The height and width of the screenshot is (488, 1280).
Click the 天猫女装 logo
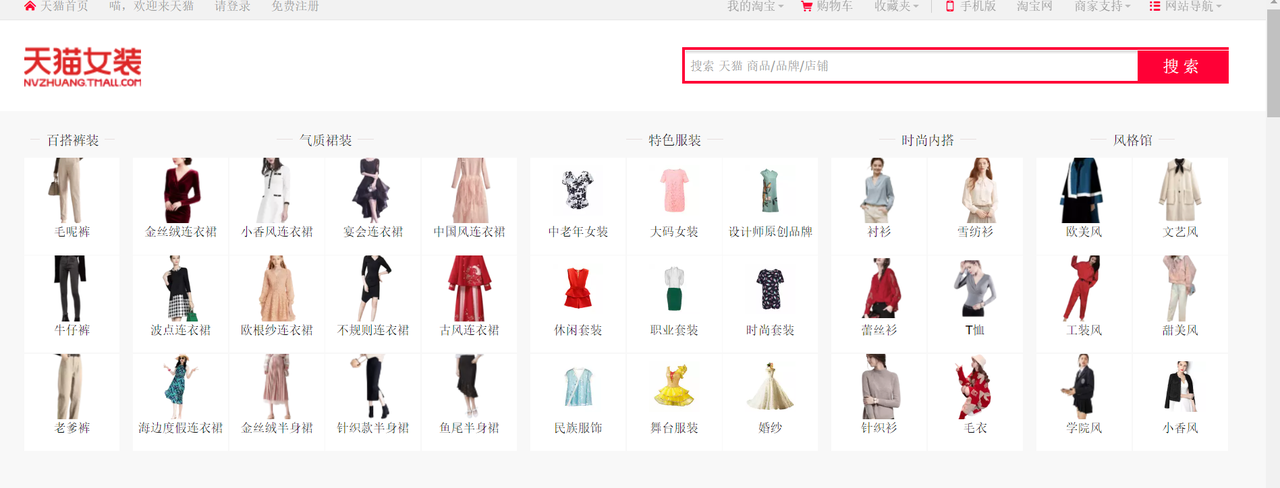click(x=82, y=67)
